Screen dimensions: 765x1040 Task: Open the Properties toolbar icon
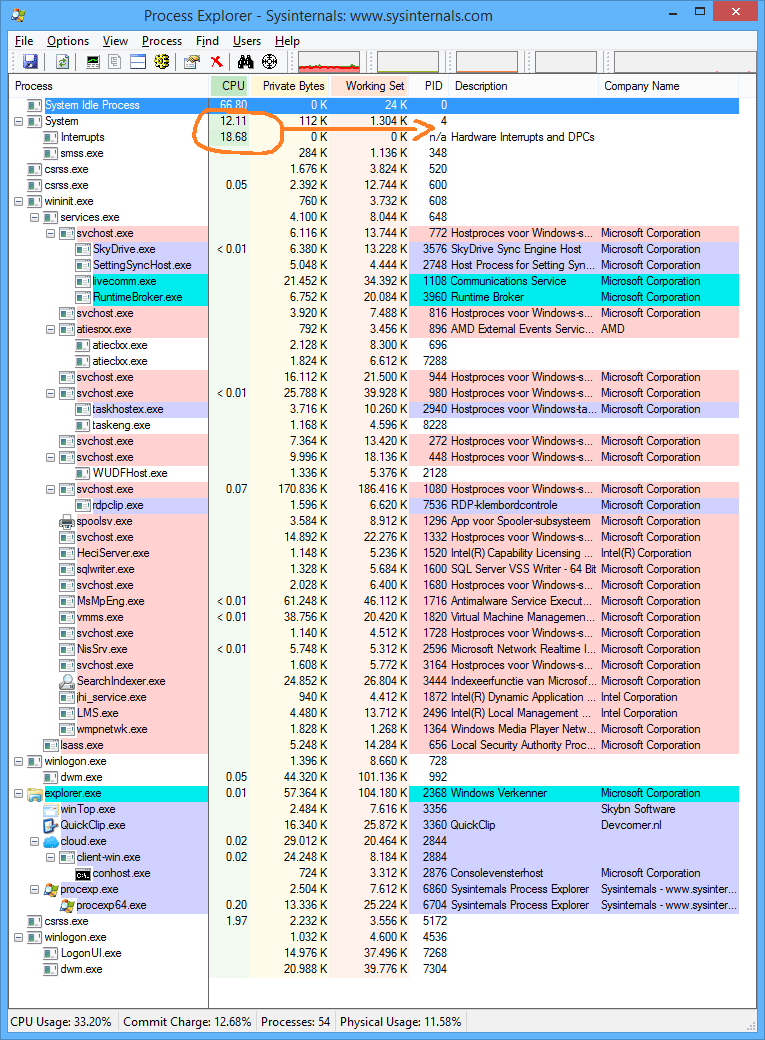192,62
